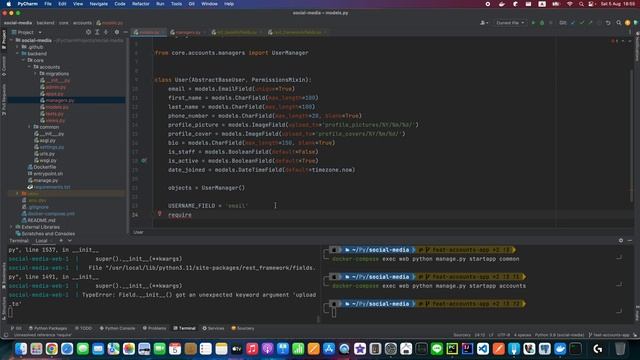Hide the Terminal panel with minus icon
This screenshot has height=360, width=640.
click(x=630, y=240)
